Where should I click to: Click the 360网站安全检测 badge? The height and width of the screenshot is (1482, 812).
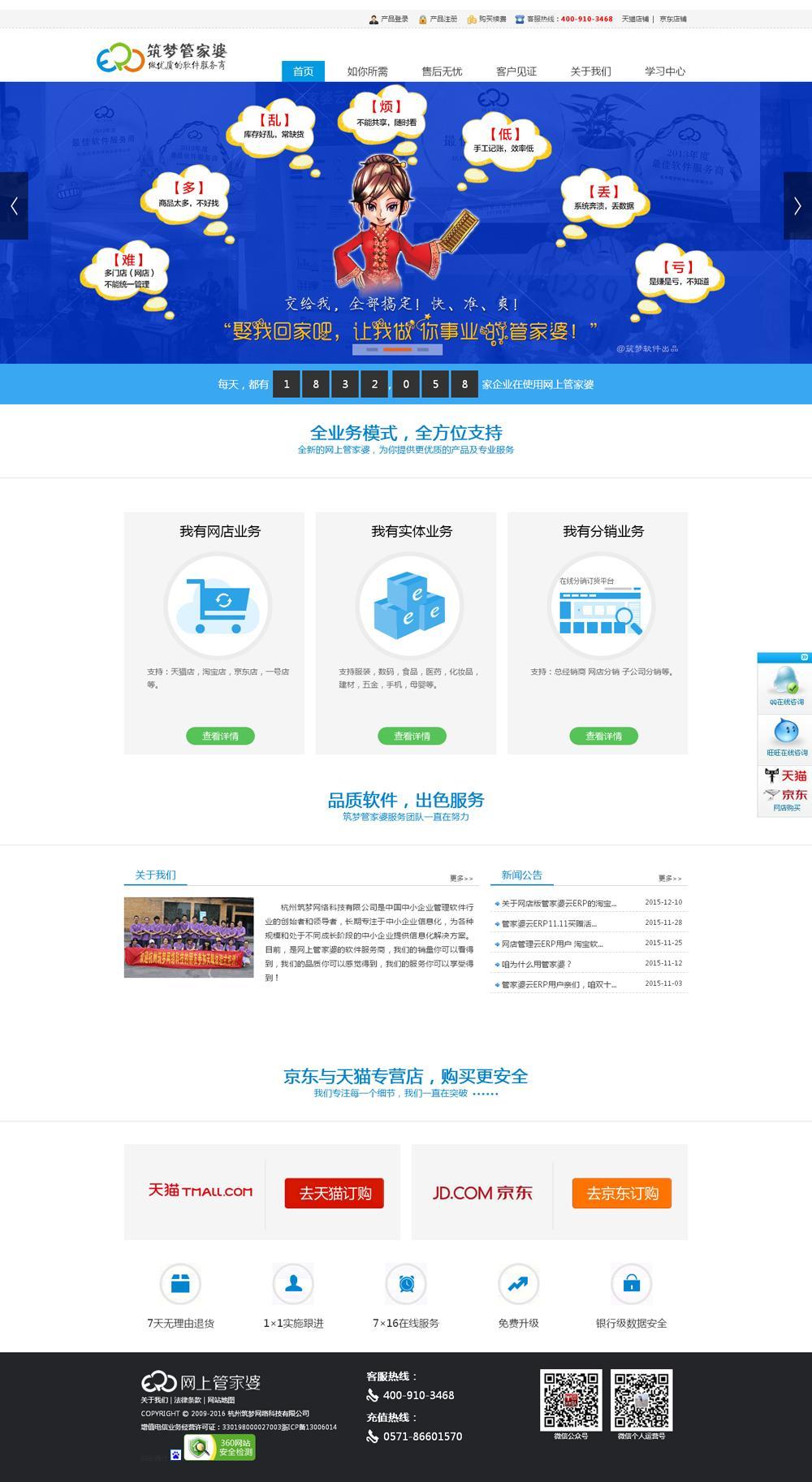tap(220, 1447)
